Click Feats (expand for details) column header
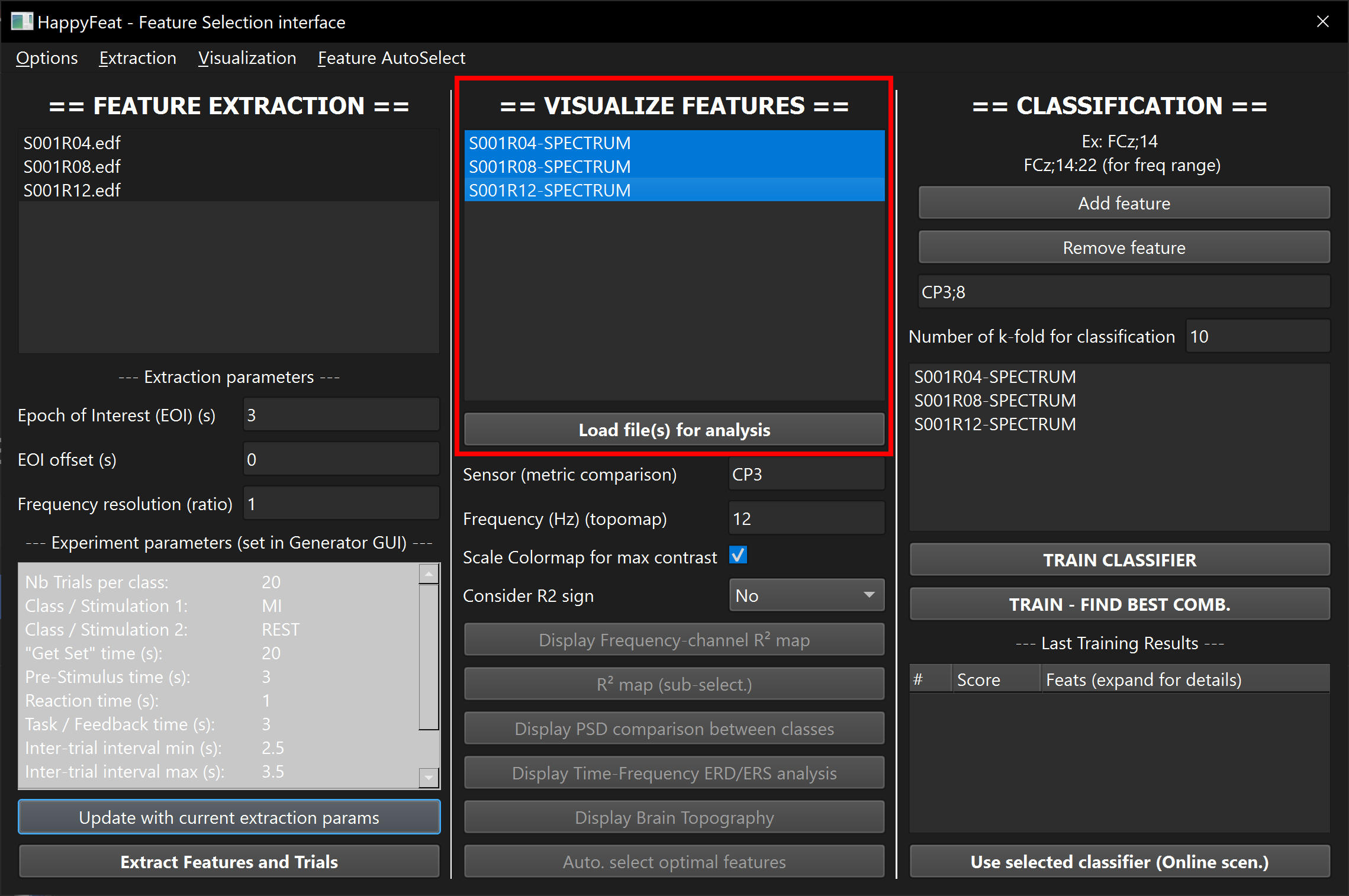This screenshot has width=1349, height=896. click(x=1185, y=679)
